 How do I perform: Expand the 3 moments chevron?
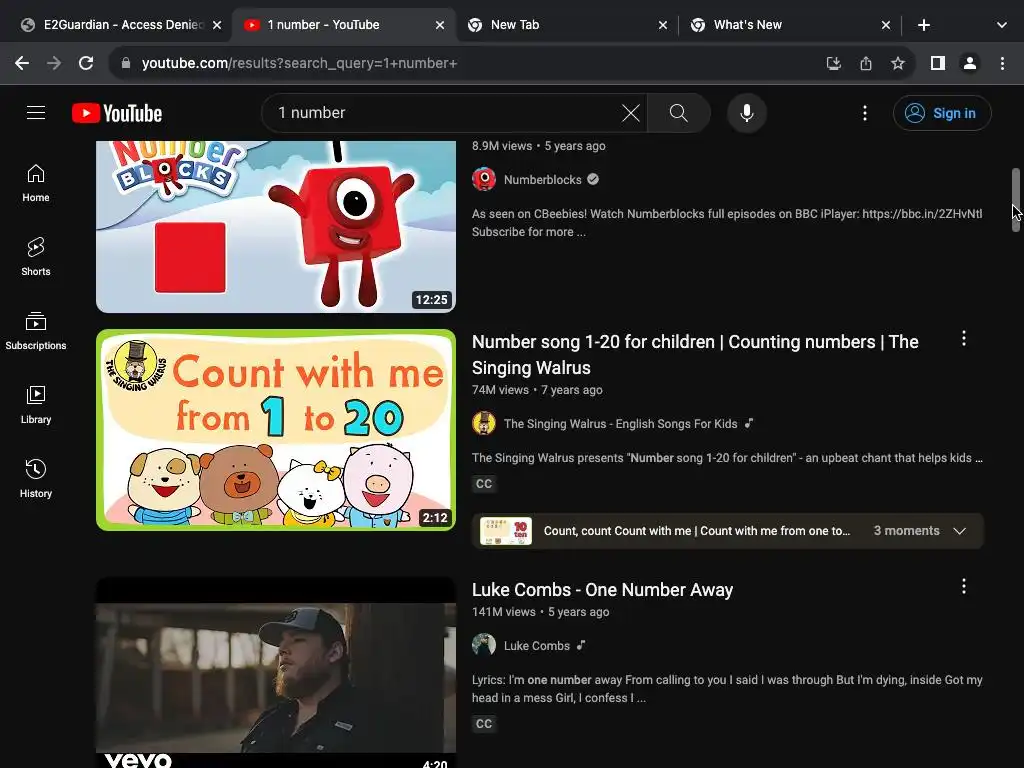pyautogui.click(x=959, y=531)
